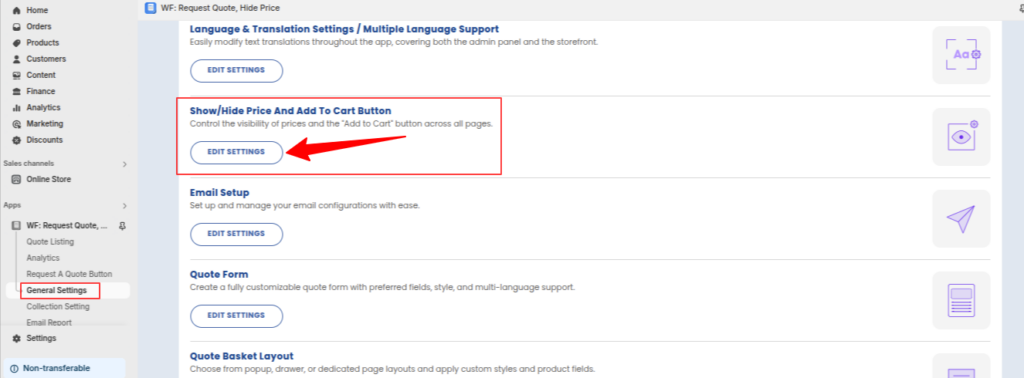Open Quote Listing under the app

pos(50,242)
